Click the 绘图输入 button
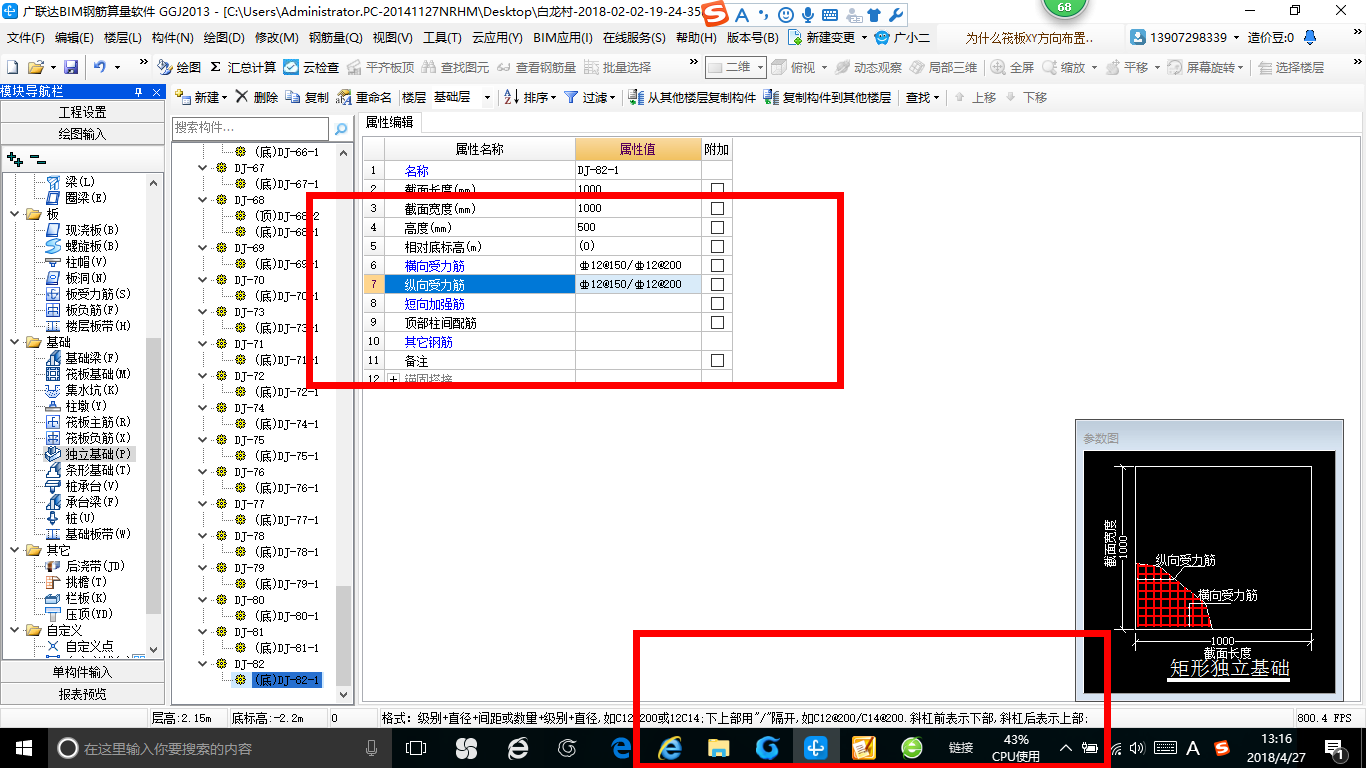 point(82,133)
